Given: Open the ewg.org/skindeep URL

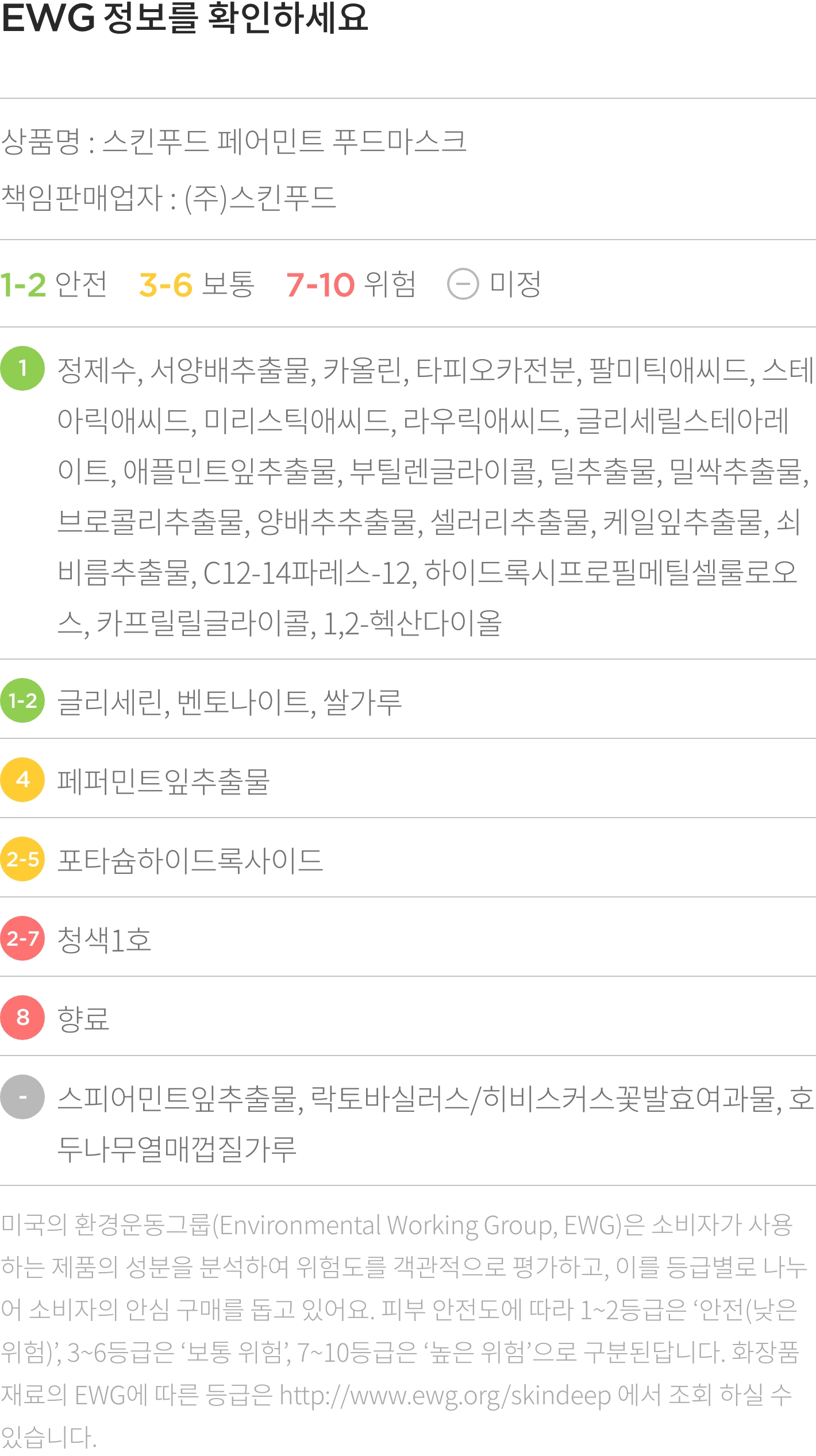Looking at the screenshot, I should click(445, 1395).
